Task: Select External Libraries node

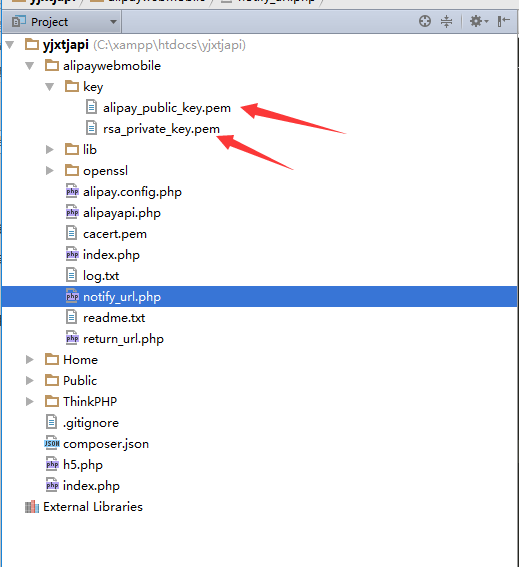Action: pos(93,507)
